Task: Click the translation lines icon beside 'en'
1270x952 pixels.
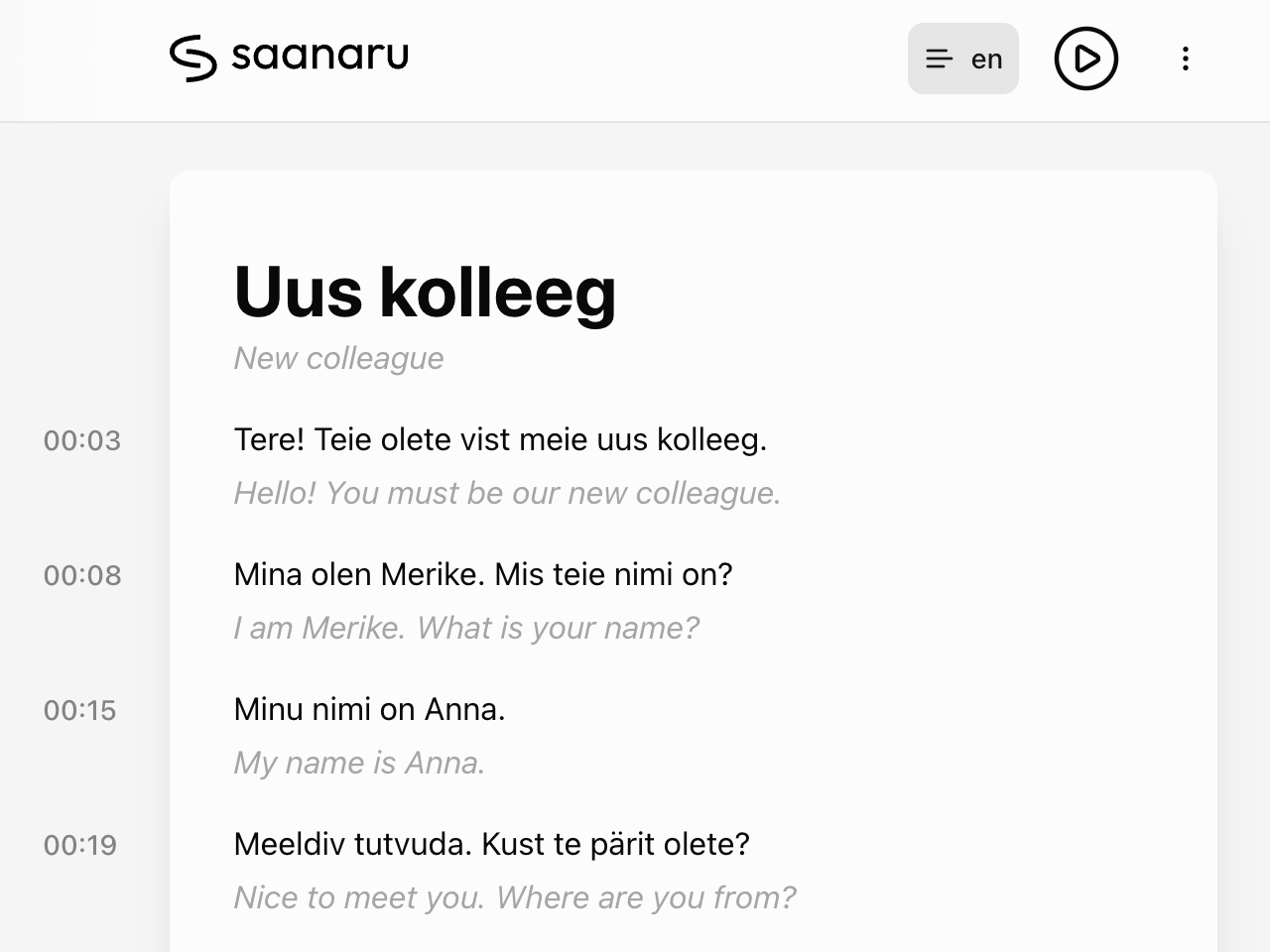Action: click(x=937, y=59)
